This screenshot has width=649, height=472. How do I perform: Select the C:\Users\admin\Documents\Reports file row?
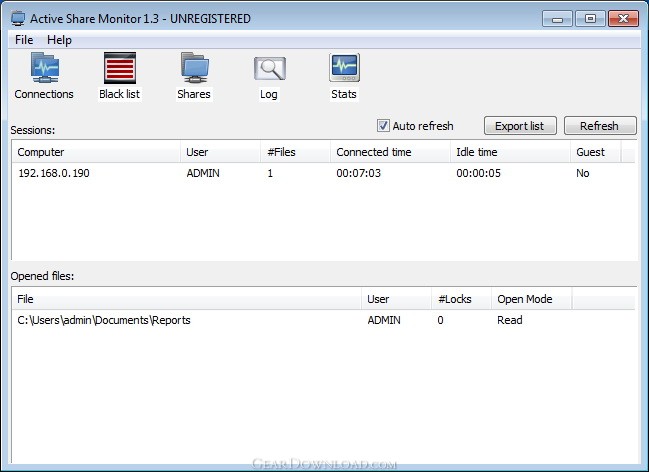[323, 320]
